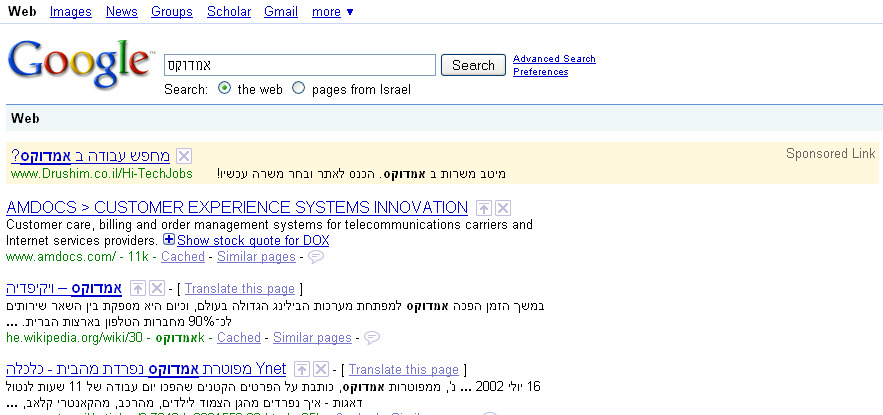Open the Advanced Search link
The height and width of the screenshot is (415, 883).
[554, 59]
